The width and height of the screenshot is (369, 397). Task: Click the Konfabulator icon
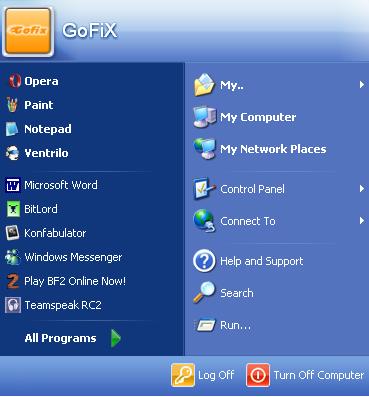(13, 233)
